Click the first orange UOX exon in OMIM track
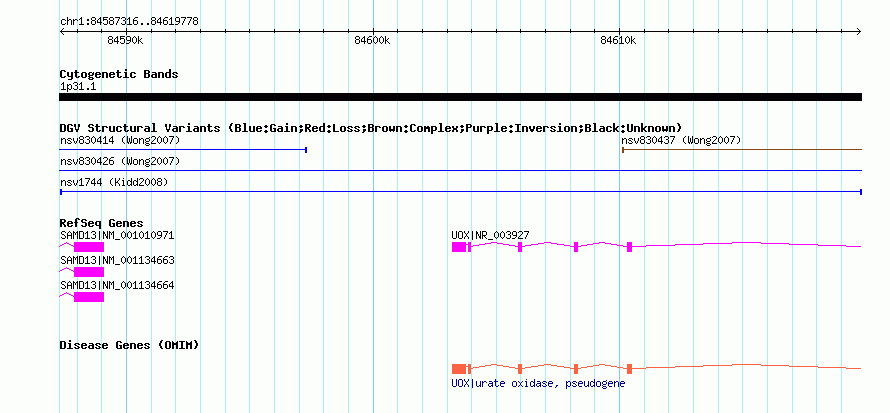The height and width of the screenshot is (413, 890). point(459,369)
